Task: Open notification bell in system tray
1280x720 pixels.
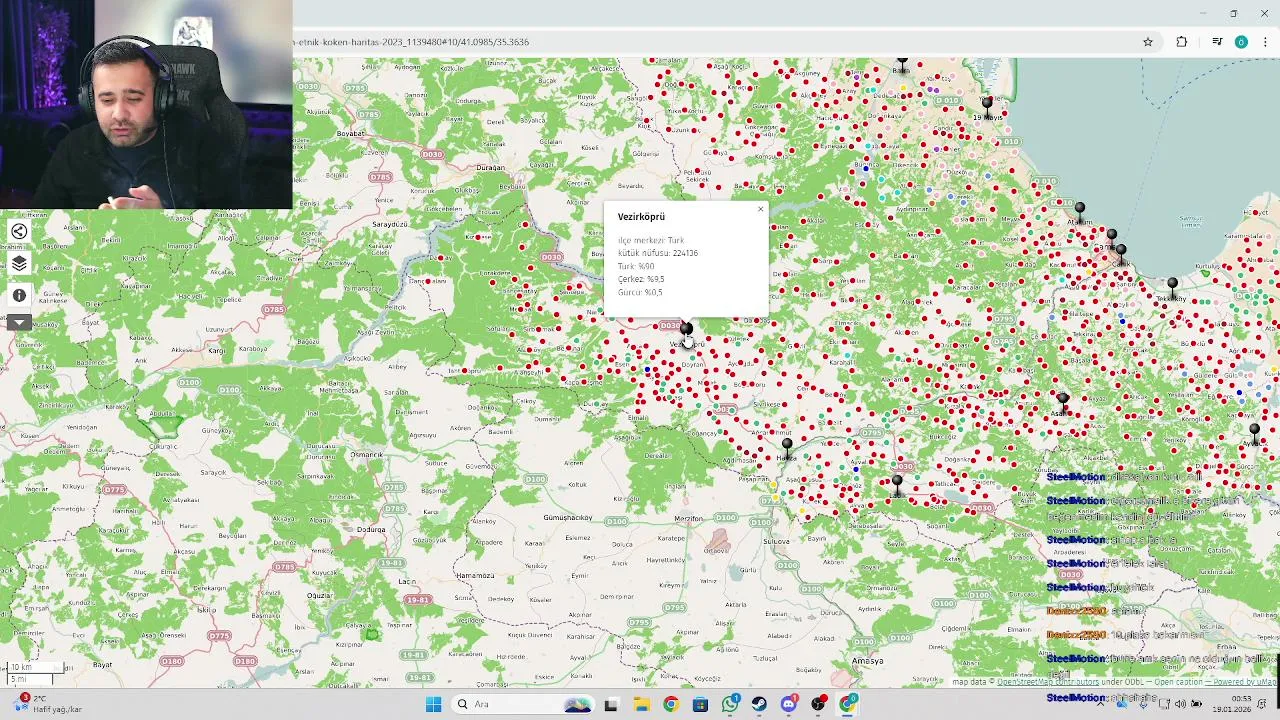Action: [x=1263, y=704]
